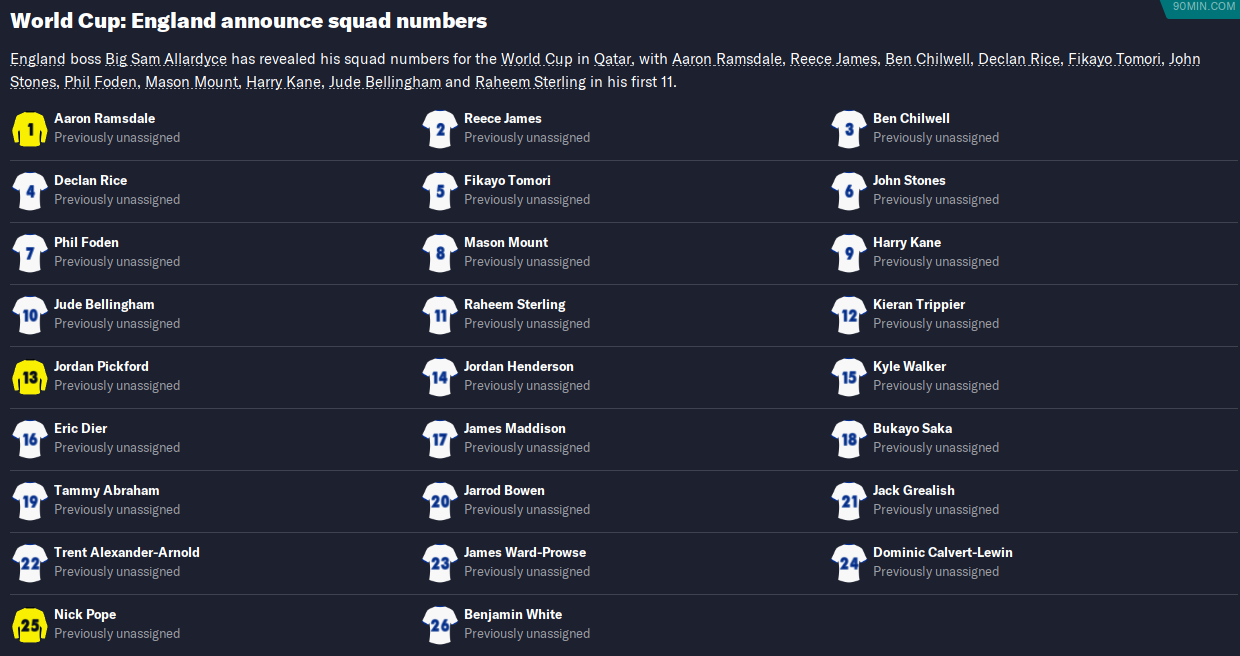Open the Raheem Sterling link in the paragraph
This screenshot has width=1240, height=656.
tap(530, 82)
